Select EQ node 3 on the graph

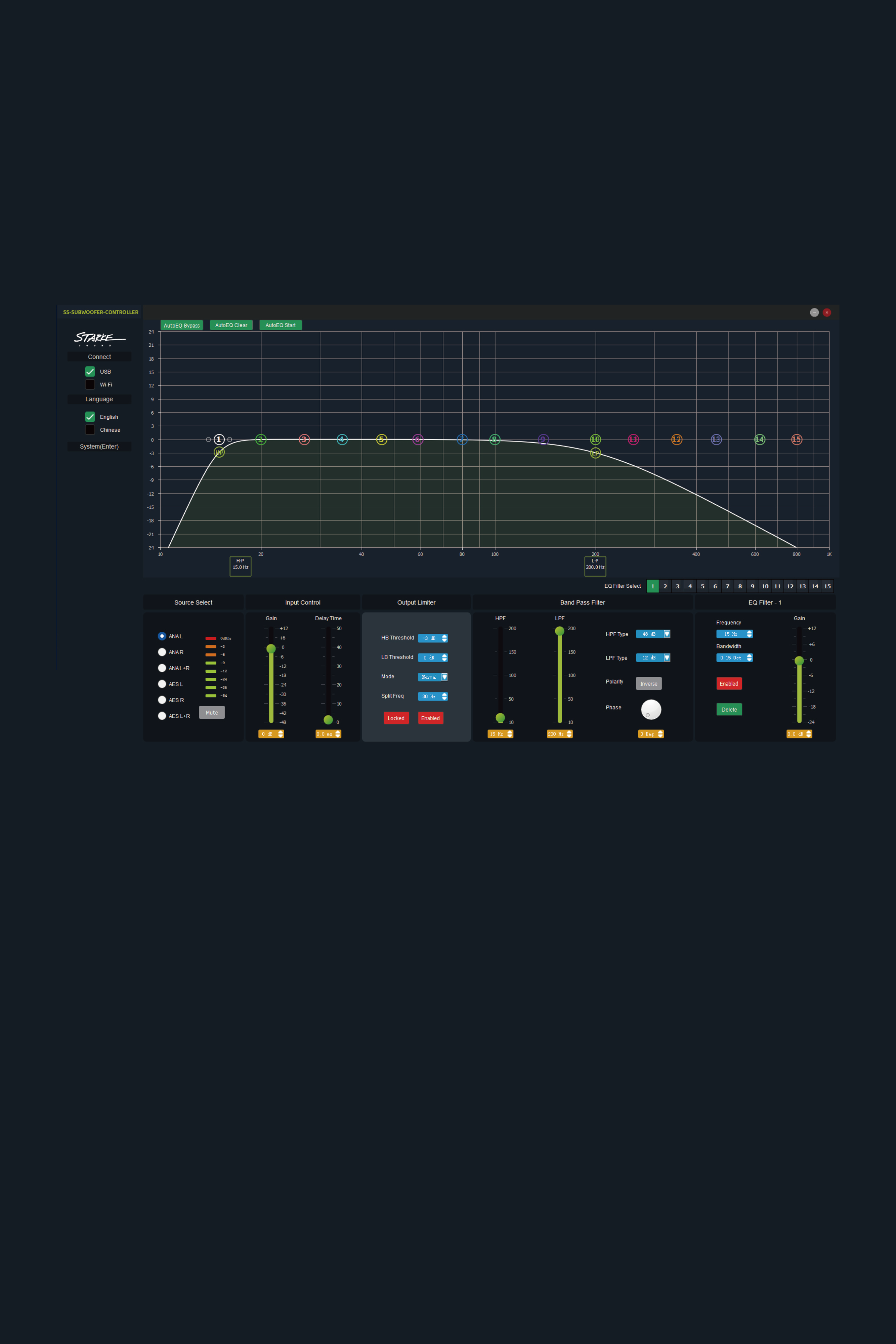304,439
